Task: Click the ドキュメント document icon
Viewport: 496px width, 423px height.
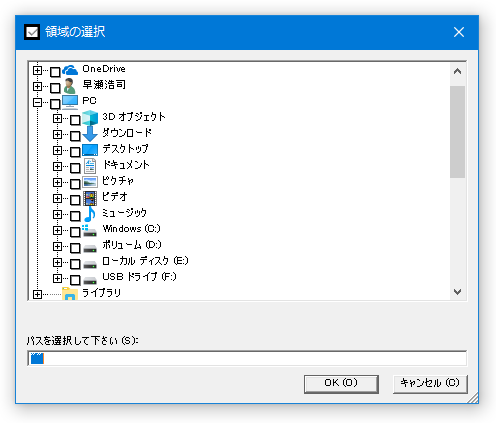Action: point(90,166)
